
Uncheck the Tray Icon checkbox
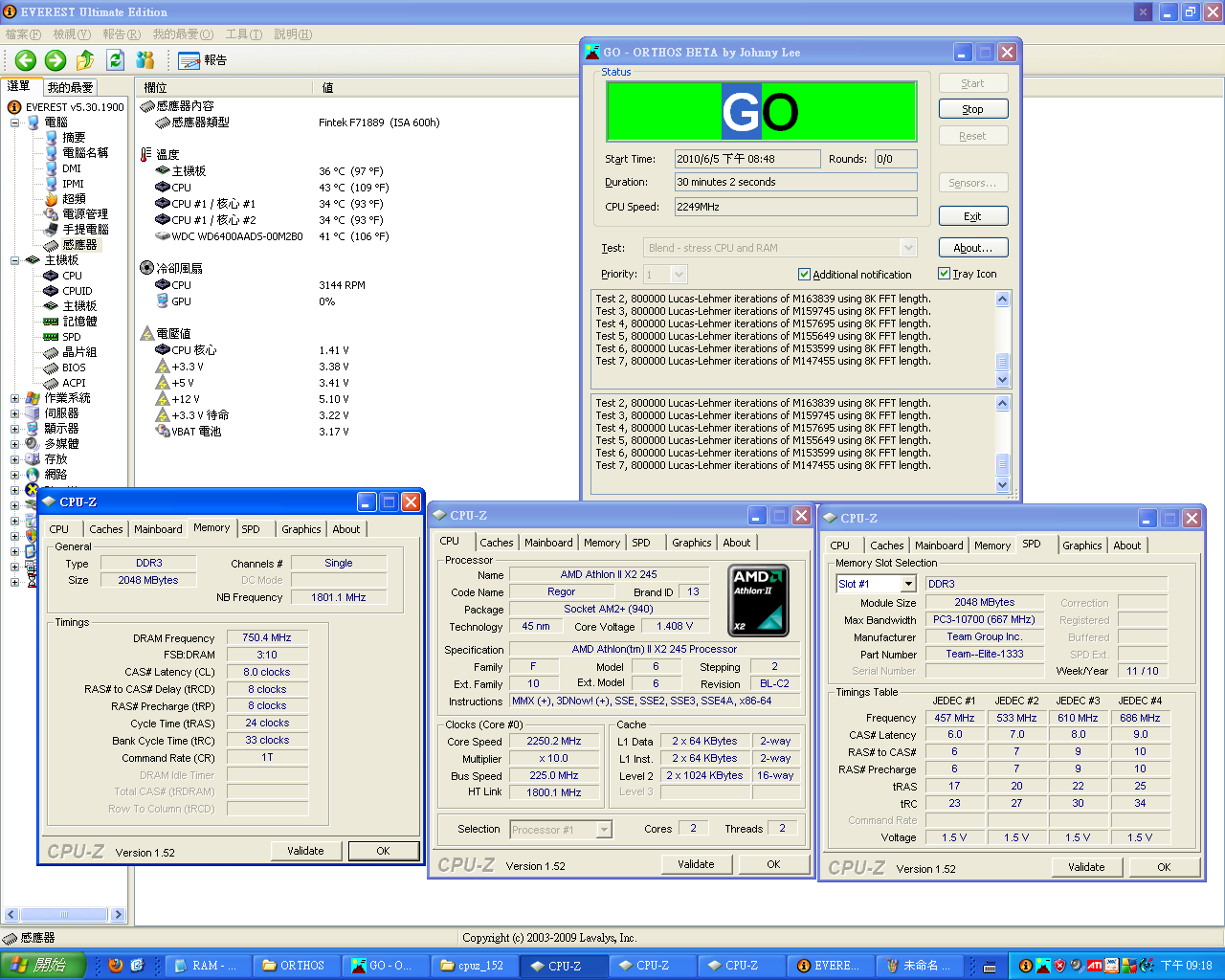point(945,274)
